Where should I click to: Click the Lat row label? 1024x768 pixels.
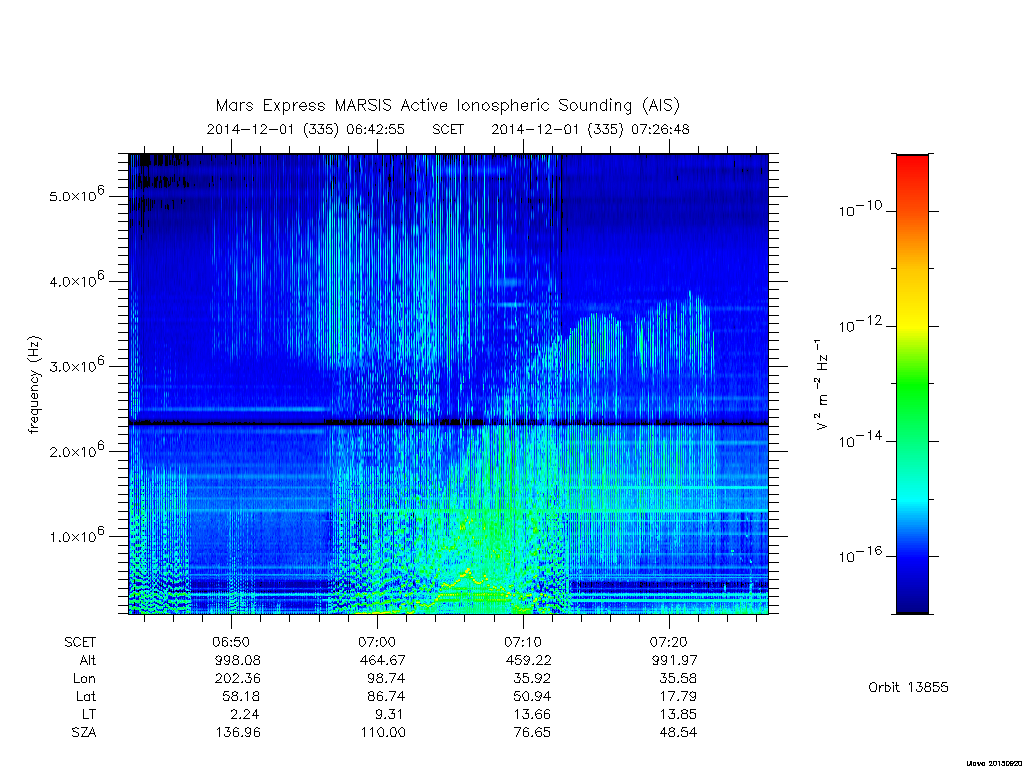(x=86, y=696)
